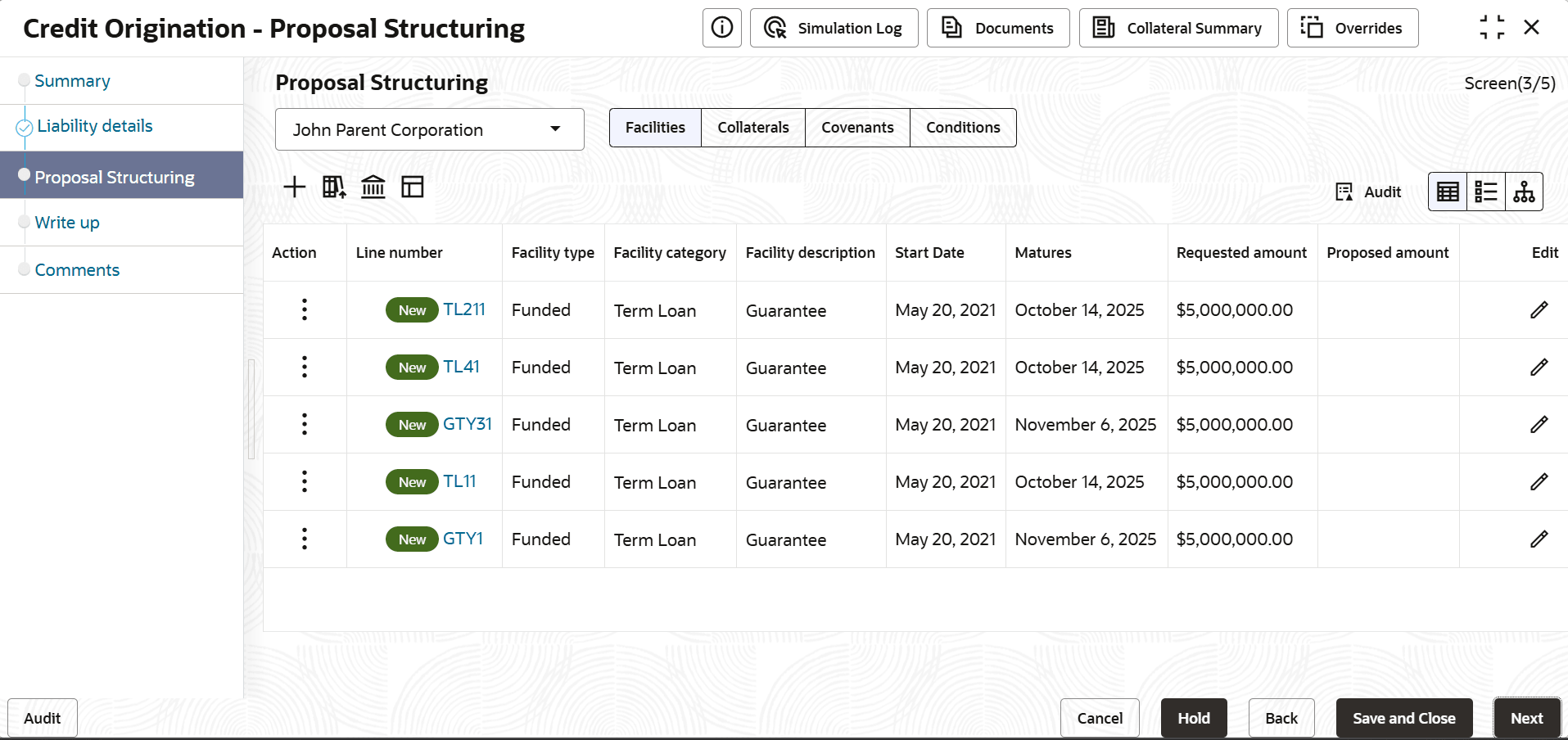Open the TL11 line number link
This screenshot has height=740, width=1568.
coord(459,481)
